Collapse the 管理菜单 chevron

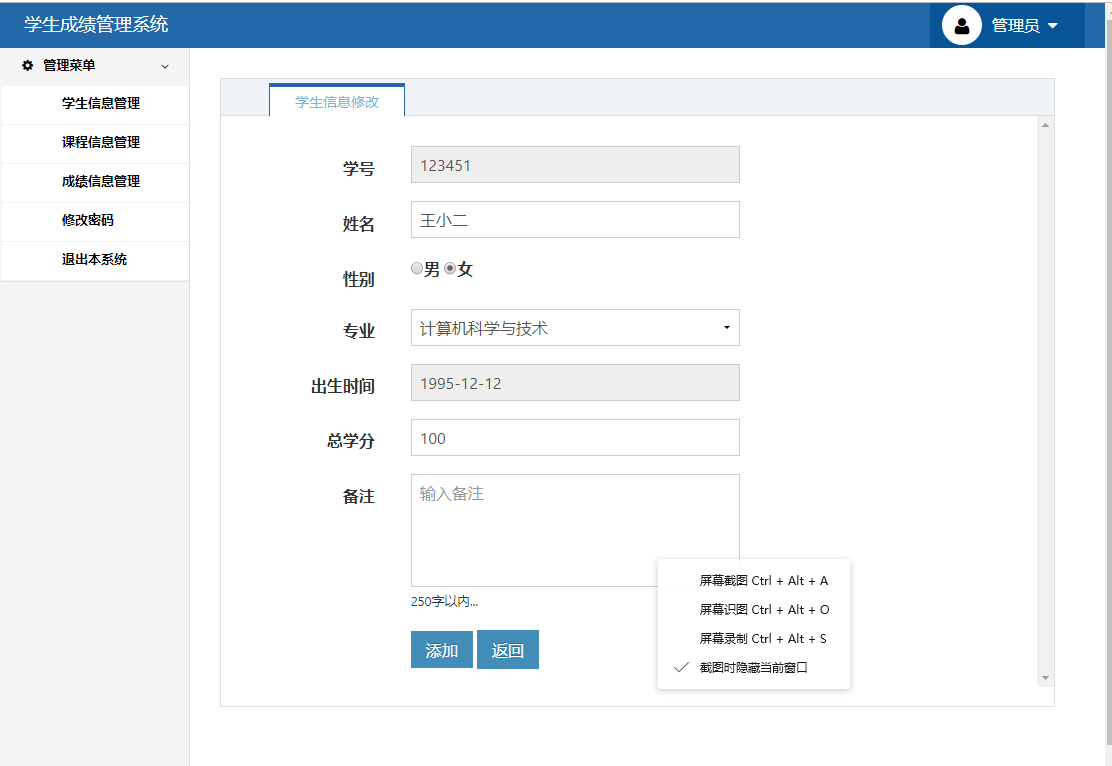tap(165, 67)
